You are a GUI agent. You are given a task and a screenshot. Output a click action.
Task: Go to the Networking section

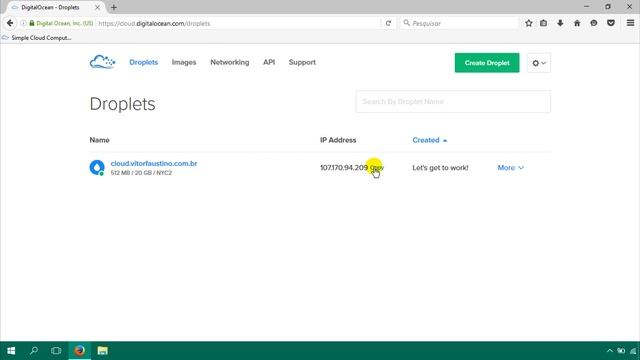click(229, 62)
